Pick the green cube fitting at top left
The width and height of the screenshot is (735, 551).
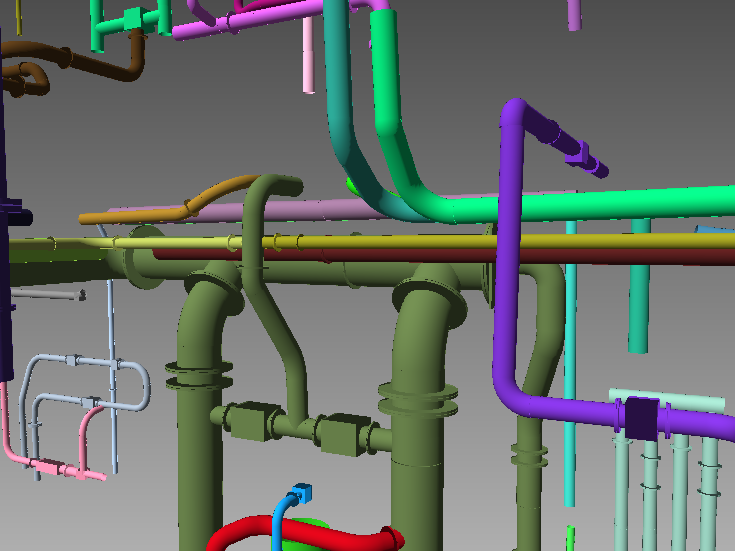tap(134, 20)
